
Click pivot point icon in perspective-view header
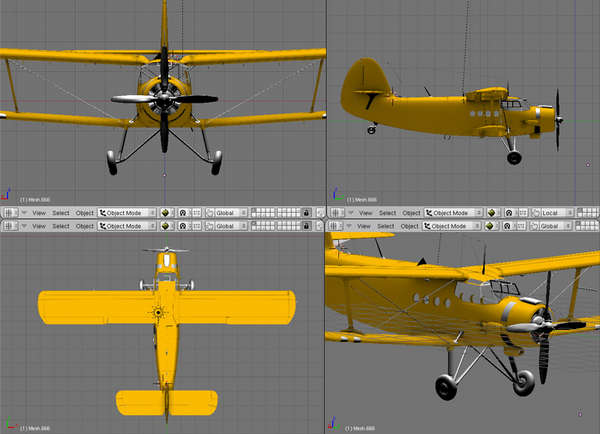[509, 226]
